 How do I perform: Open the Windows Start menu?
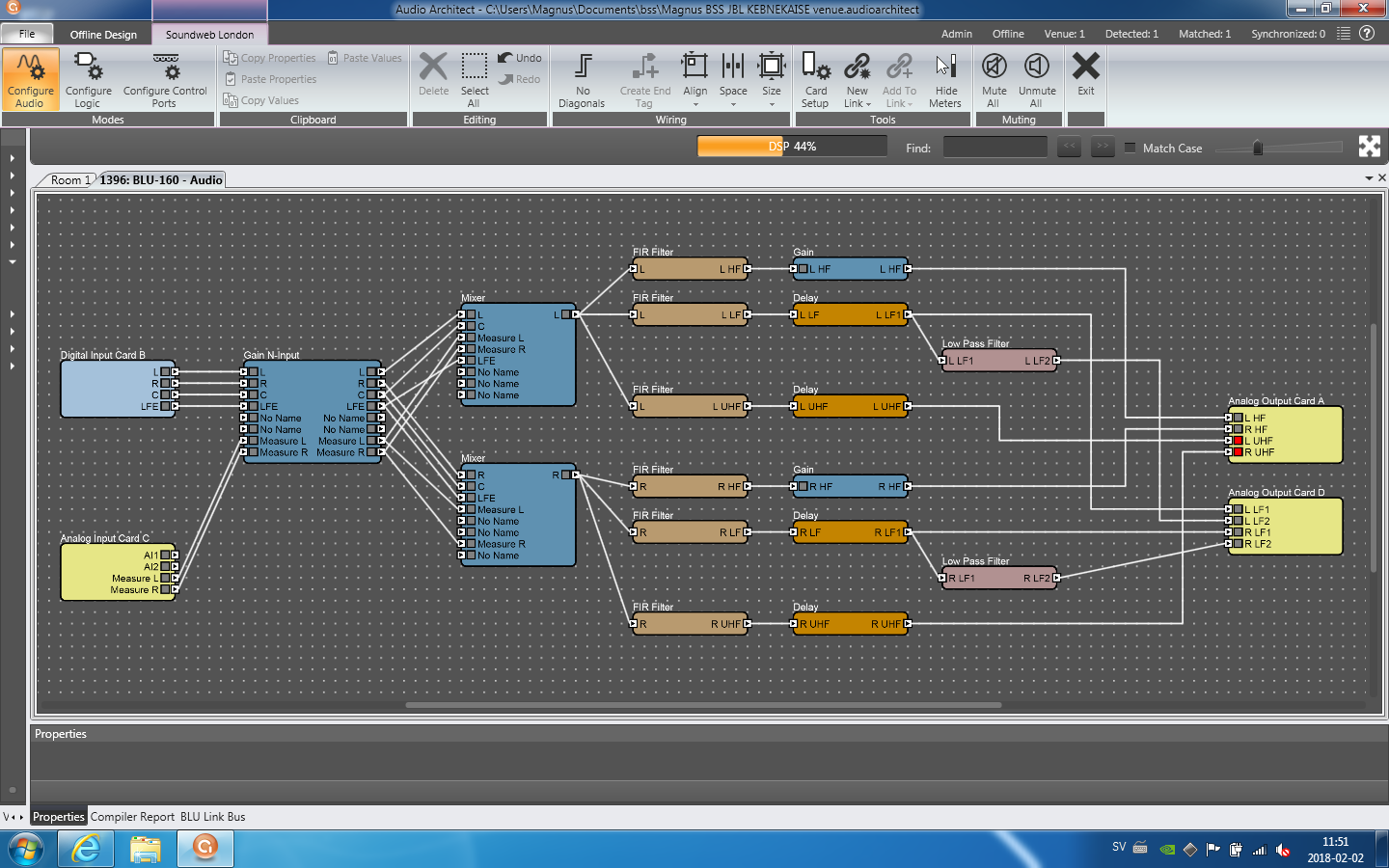pos(26,850)
